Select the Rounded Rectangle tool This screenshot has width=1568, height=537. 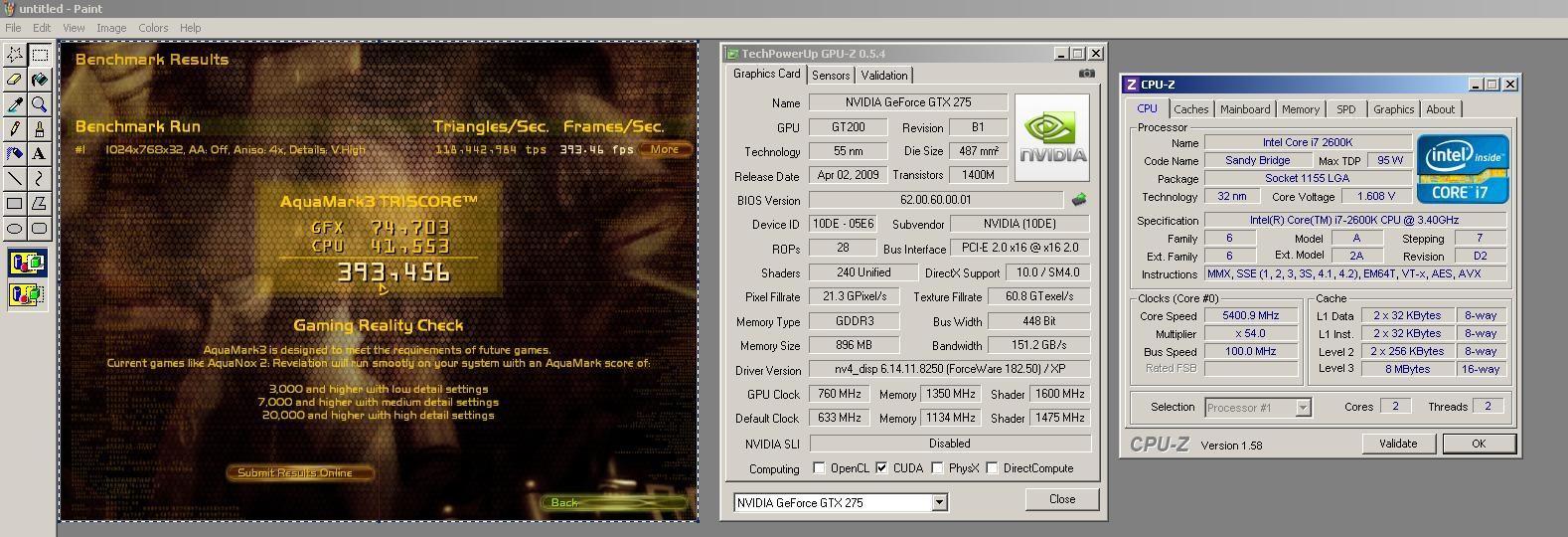pyautogui.click(x=40, y=229)
